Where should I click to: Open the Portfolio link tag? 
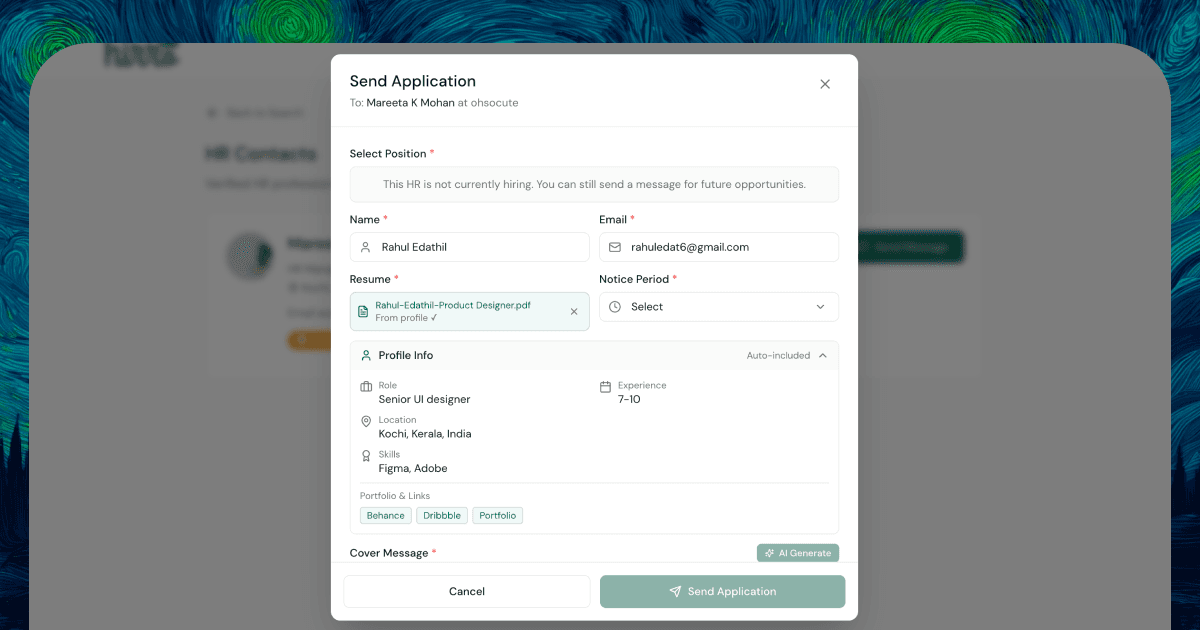coord(498,516)
